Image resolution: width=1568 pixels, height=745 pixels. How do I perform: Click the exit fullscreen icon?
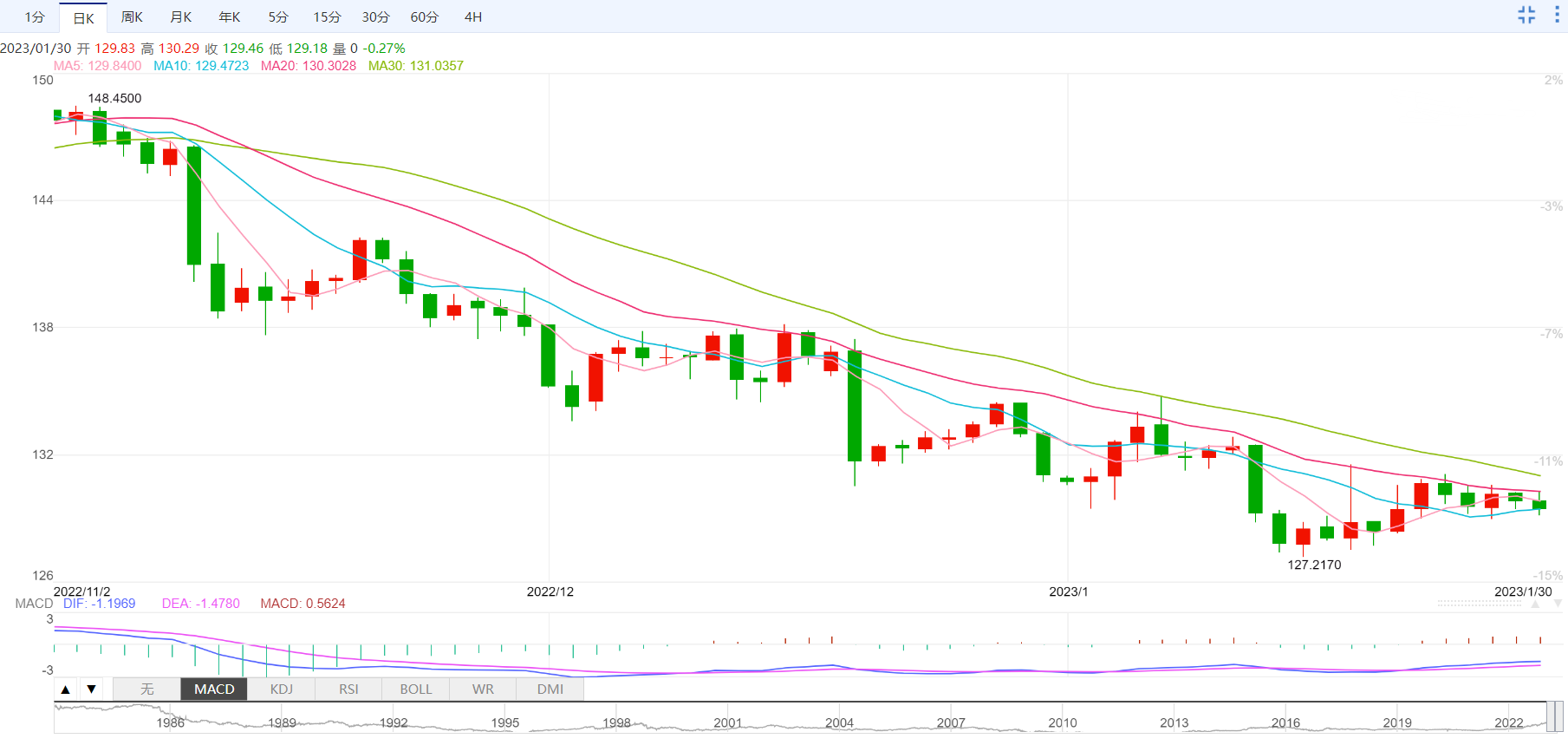tap(1526, 15)
